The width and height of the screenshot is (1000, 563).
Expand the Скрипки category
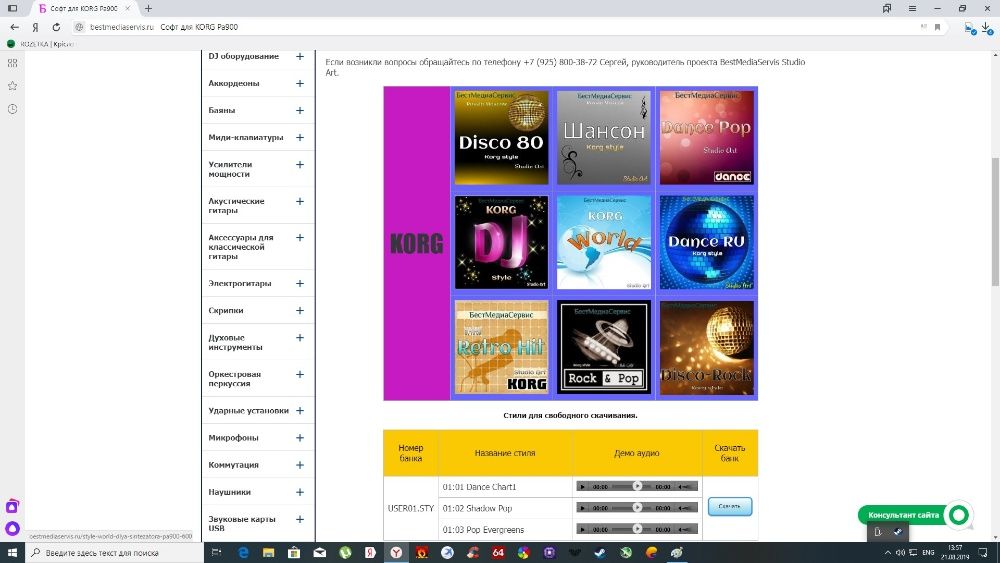pyautogui.click(x=300, y=311)
